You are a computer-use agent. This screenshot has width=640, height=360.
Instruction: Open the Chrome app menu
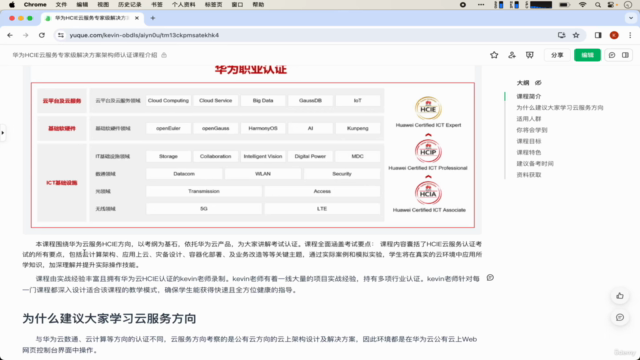point(35,4)
